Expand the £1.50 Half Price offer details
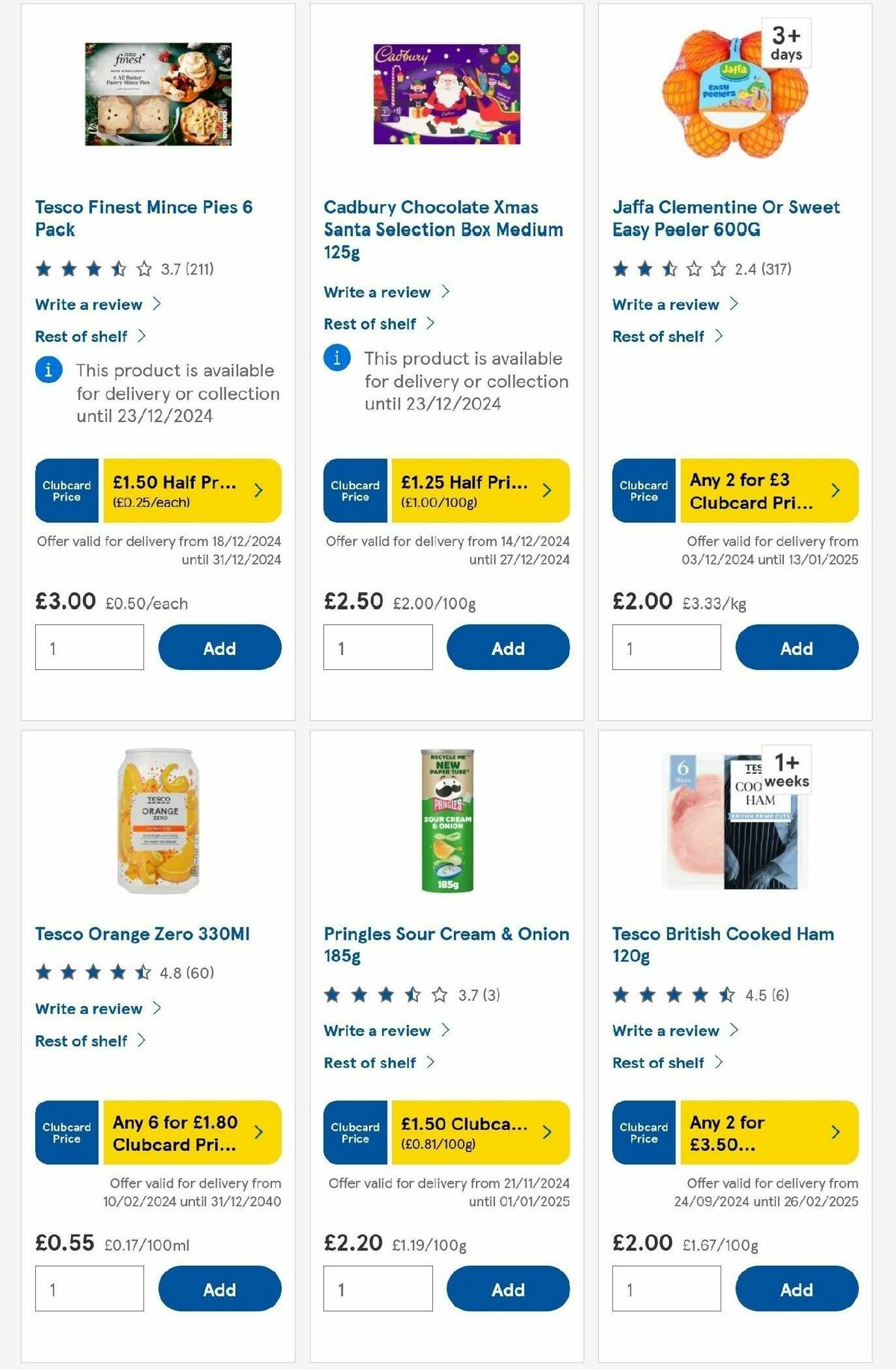The width and height of the screenshot is (896, 1372). (x=258, y=491)
